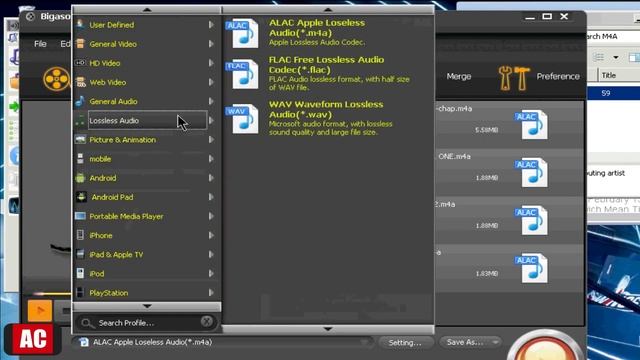
Task: Clear the Search Profile field with X icon
Action: pos(207,322)
